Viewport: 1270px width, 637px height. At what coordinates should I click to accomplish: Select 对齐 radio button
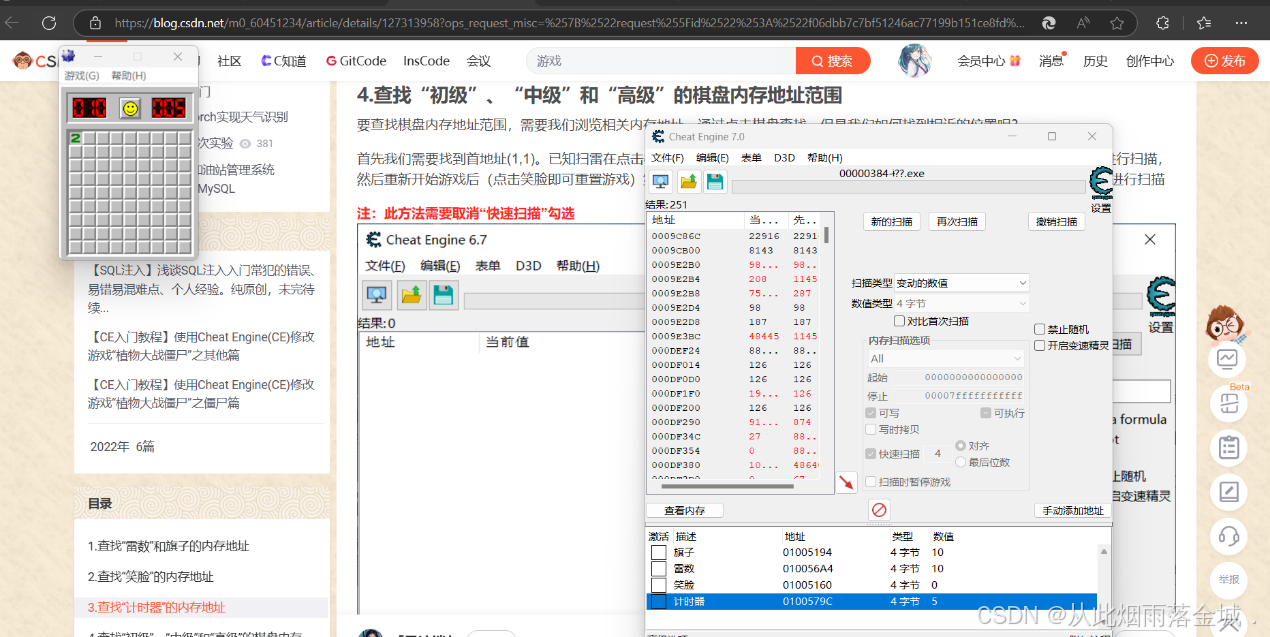(961, 446)
